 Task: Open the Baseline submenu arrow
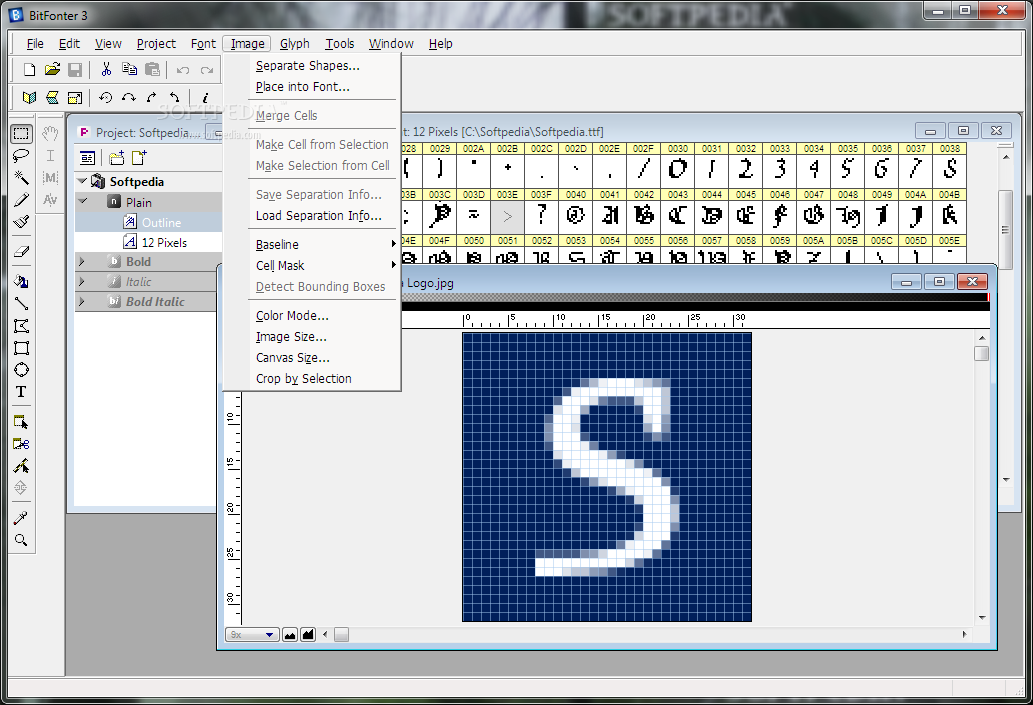393,244
